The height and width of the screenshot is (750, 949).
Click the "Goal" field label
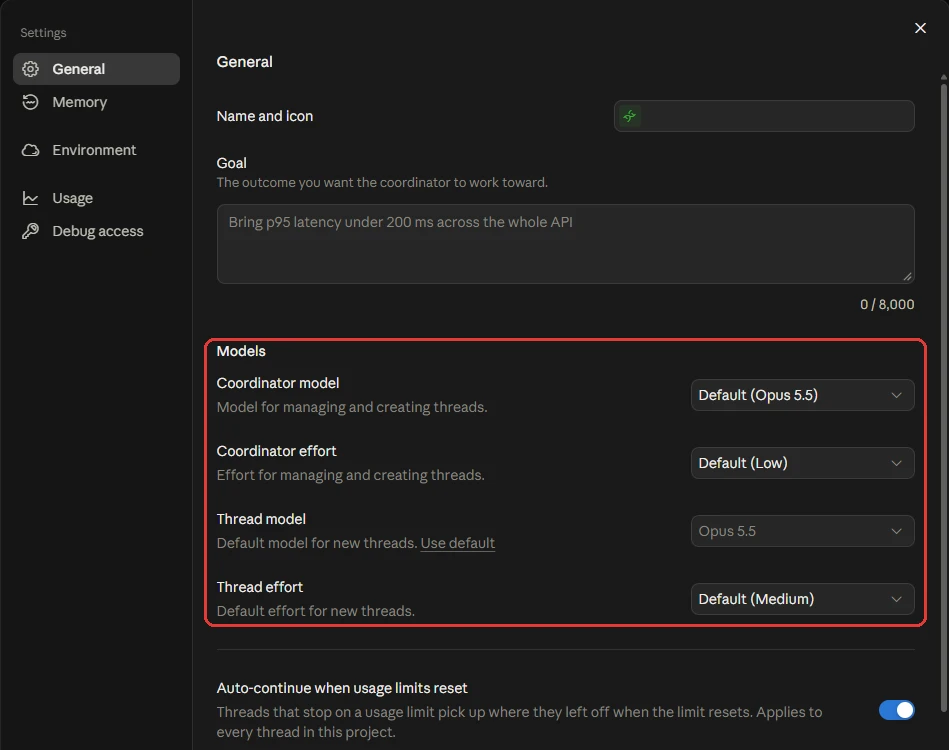[x=231, y=163]
